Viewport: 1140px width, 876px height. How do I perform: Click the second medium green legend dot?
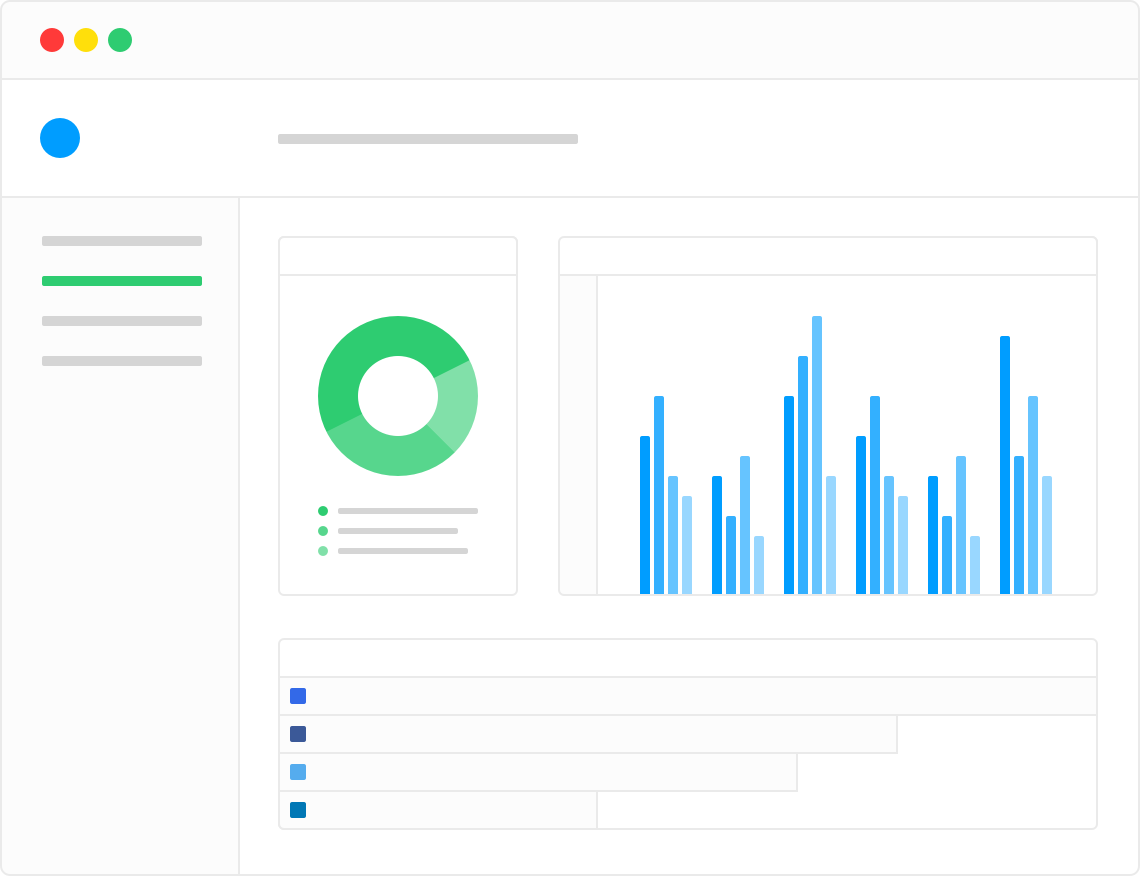[x=323, y=531]
